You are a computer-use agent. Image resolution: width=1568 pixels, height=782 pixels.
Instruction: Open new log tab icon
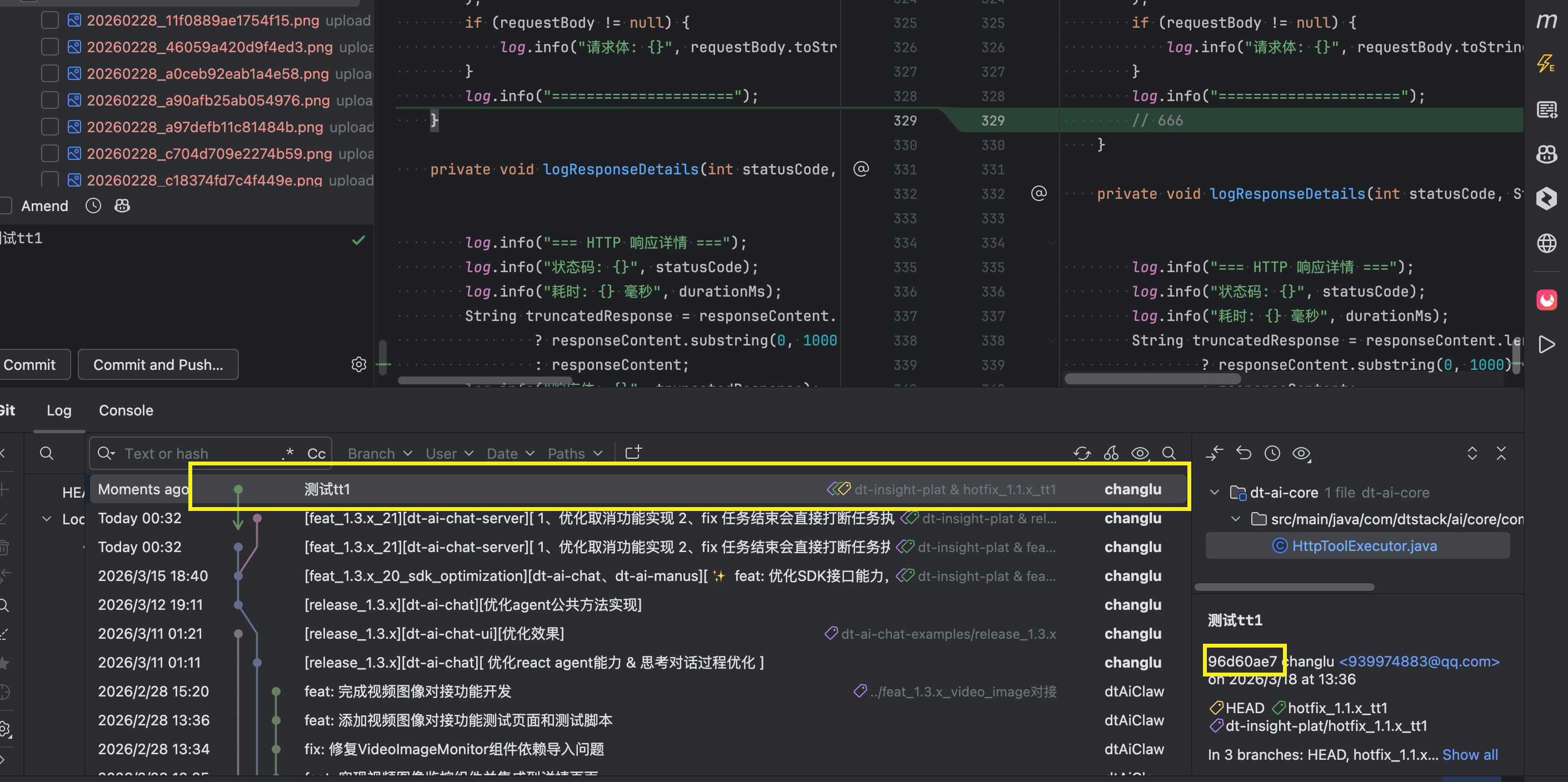point(633,452)
